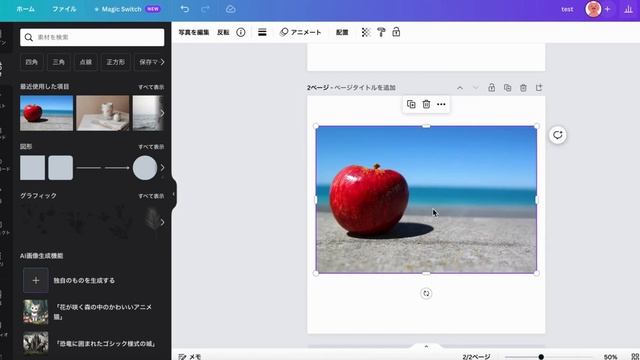Move page up with the up chevron

coord(460,88)
